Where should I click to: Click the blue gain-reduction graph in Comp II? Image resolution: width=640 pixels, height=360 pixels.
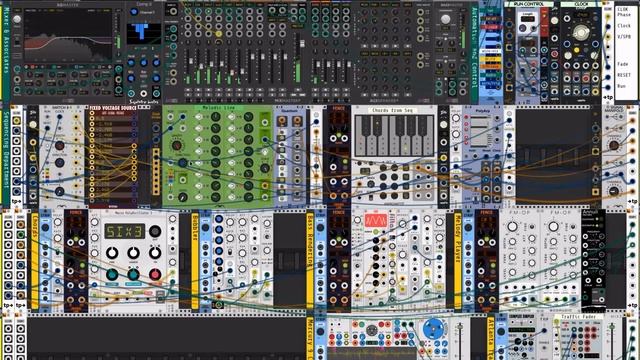coord(144,34)
